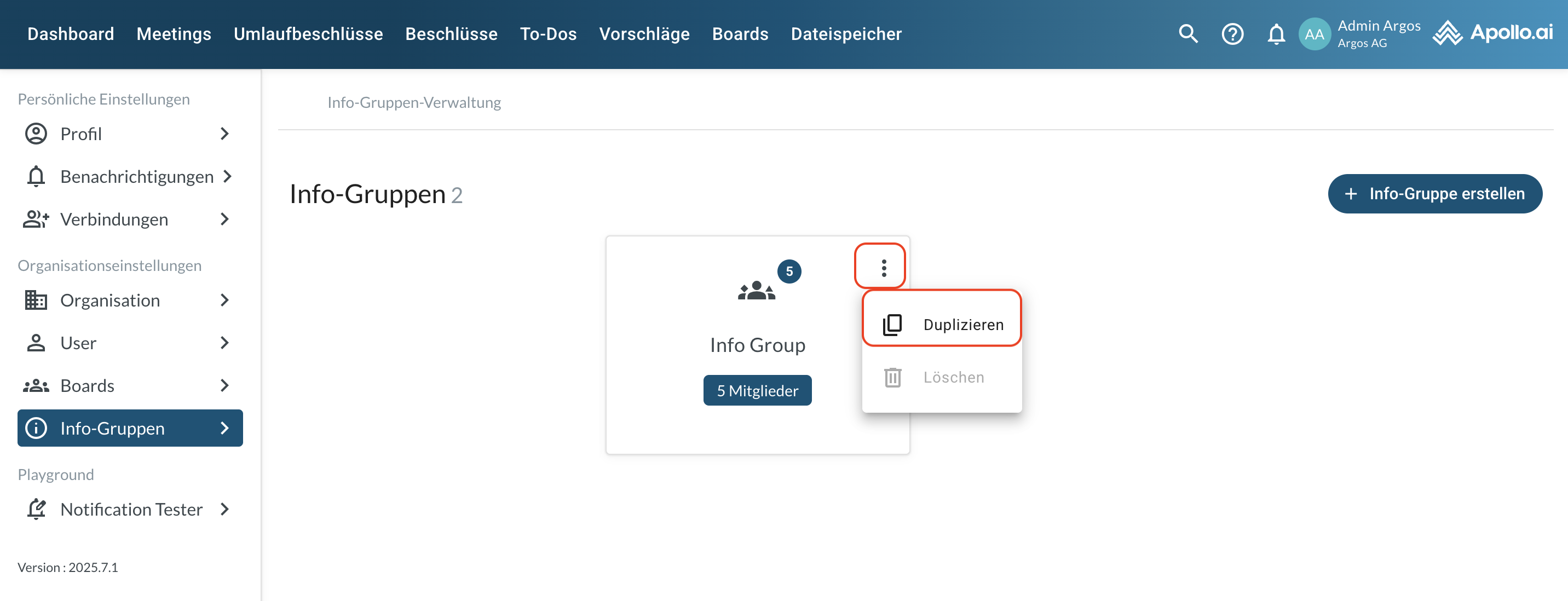Screen dimensions: 1568x601
Task: Click the group members icon on card
Action: pos(756,291)
